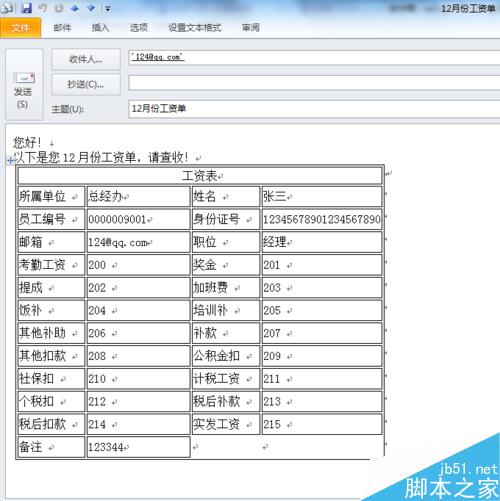Click the 计税工资 cell
The width and height of the screenshot is (500, 501).
(x=226, y=379)
